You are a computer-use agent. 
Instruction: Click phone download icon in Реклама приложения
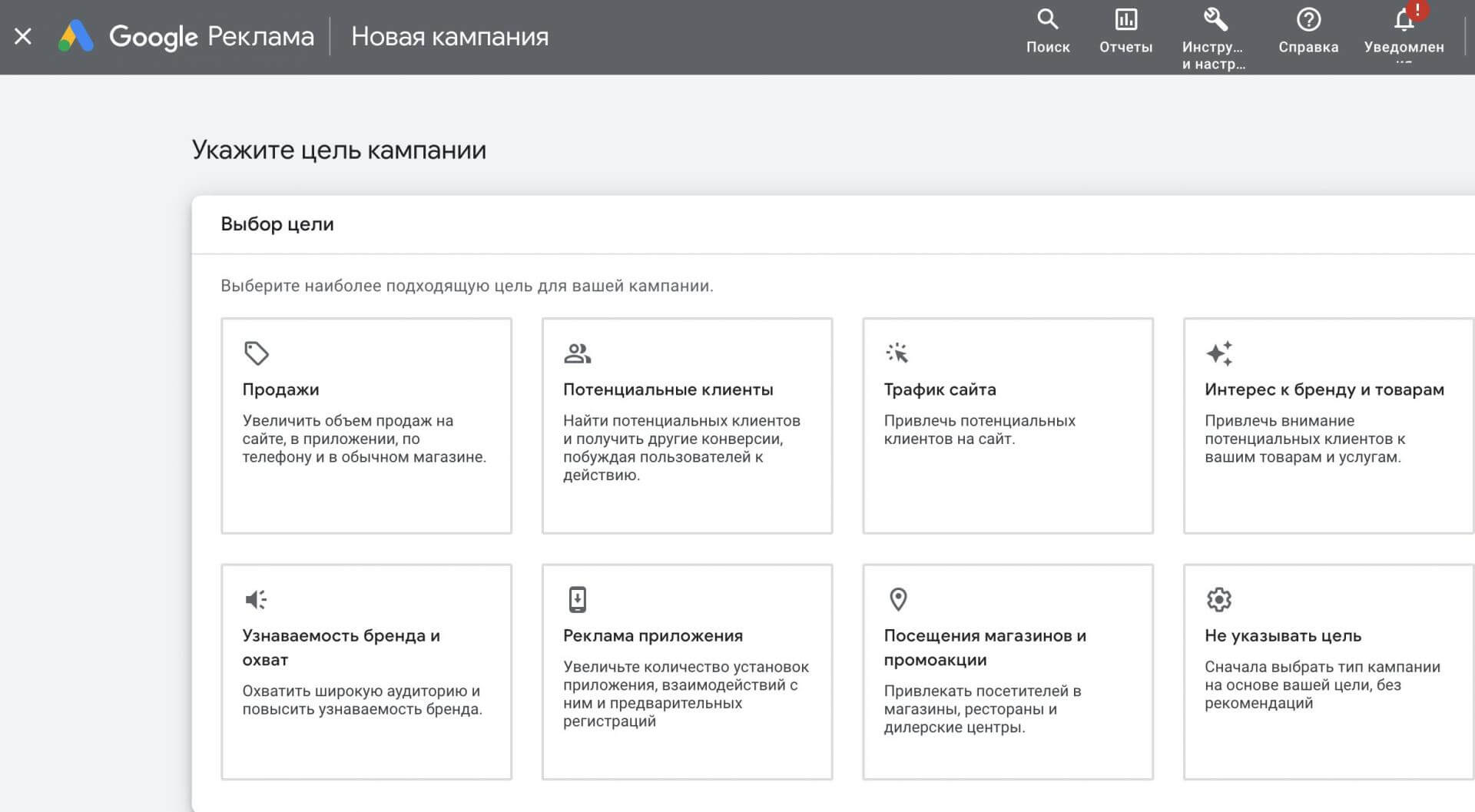coord(578,599)
